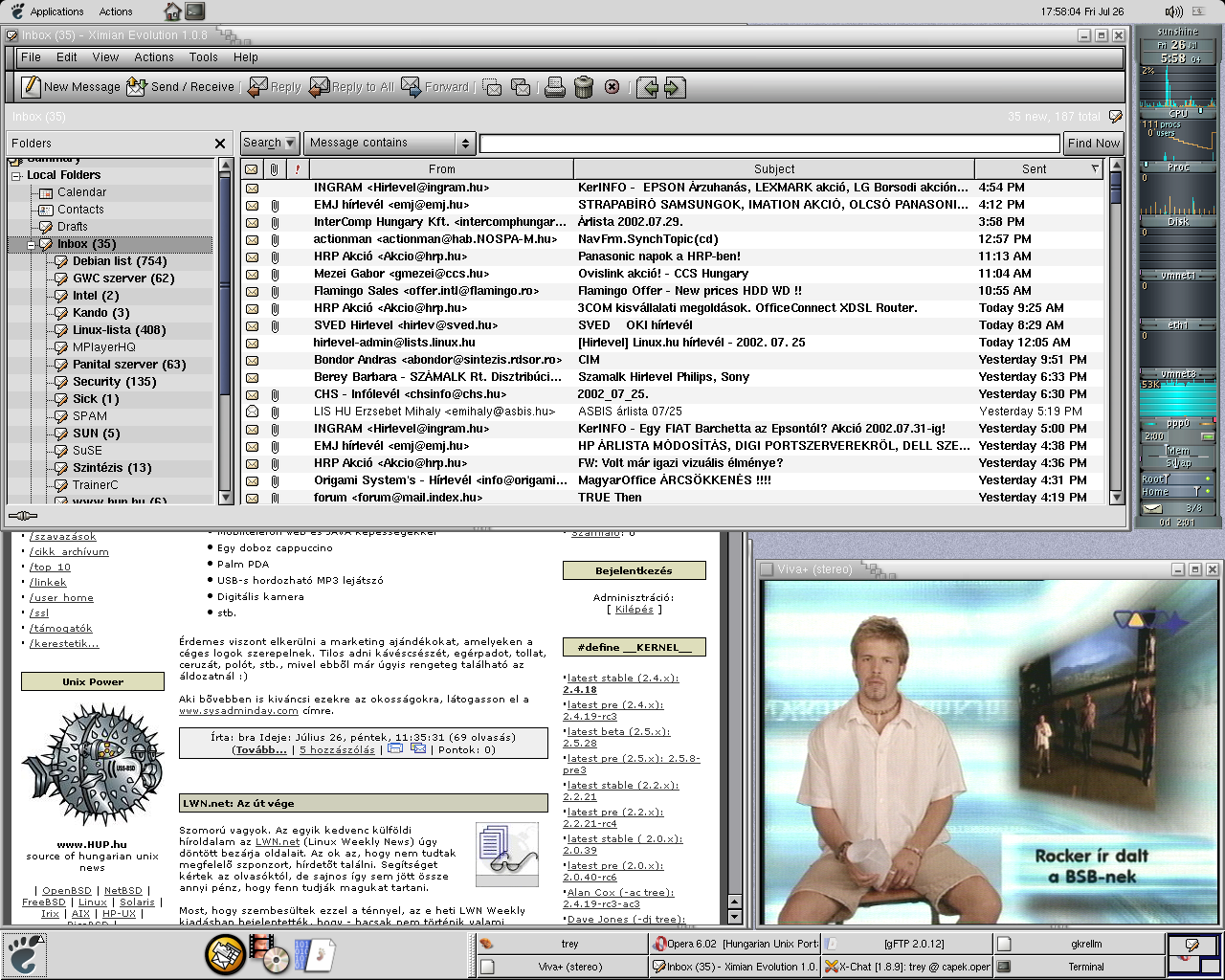The height and width of the screenshot is (980, 1225).
Task: Click the GNOME foot icon in bottom panel
Action: (23, 954)
